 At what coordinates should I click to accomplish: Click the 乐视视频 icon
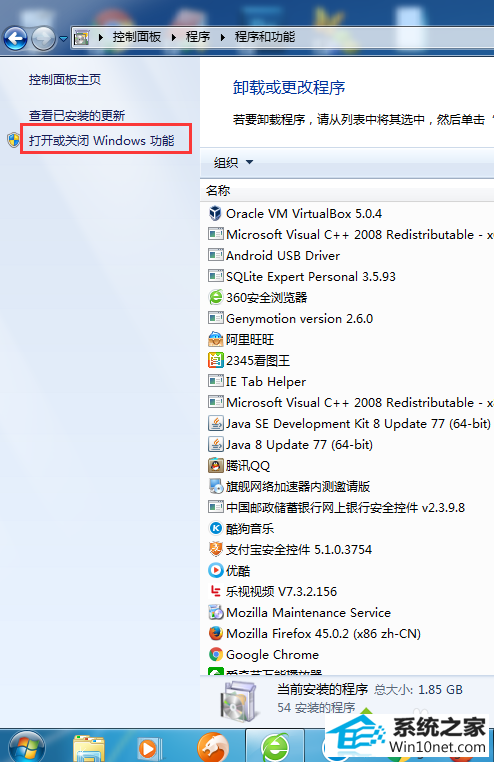pos(215,591)
